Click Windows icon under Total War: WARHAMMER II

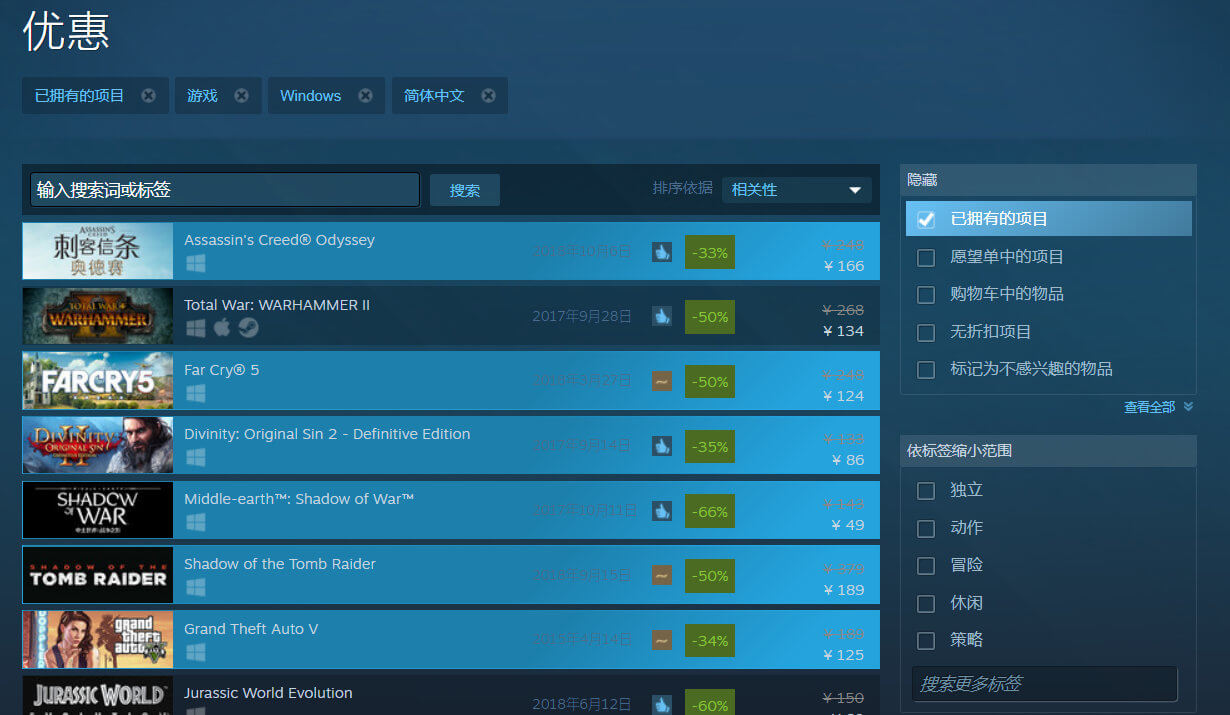coord(195,328)
